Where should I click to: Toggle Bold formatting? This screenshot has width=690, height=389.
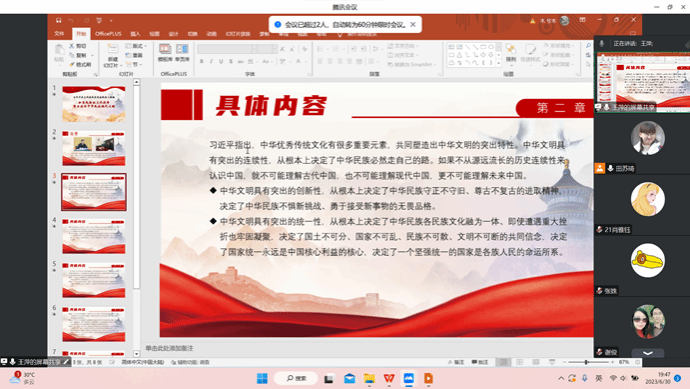click(x=202, y=61)
